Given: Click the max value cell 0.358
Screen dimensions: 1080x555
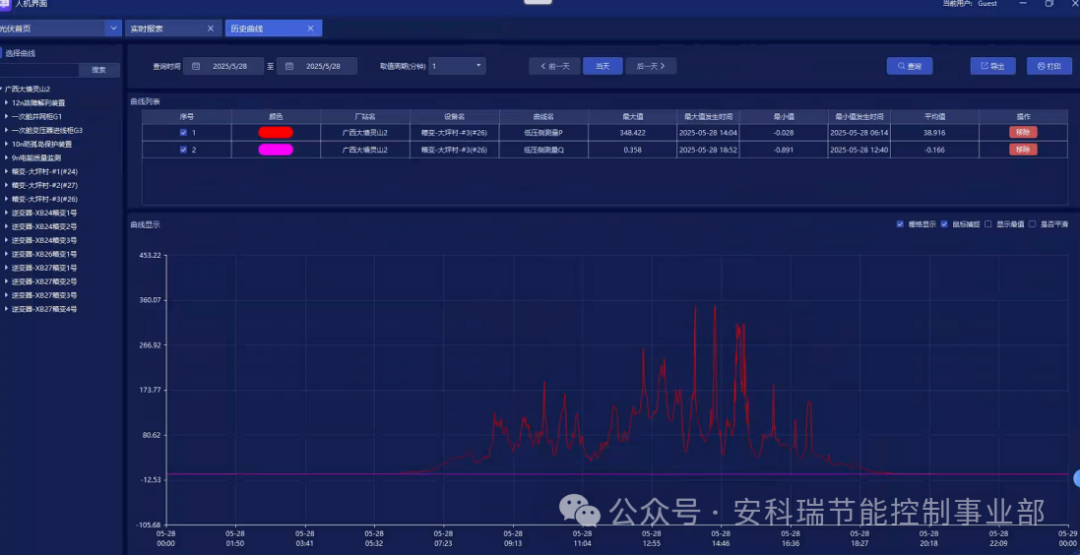Looking at the screenshot, I should pyautogui.click(x=632, y=149).
